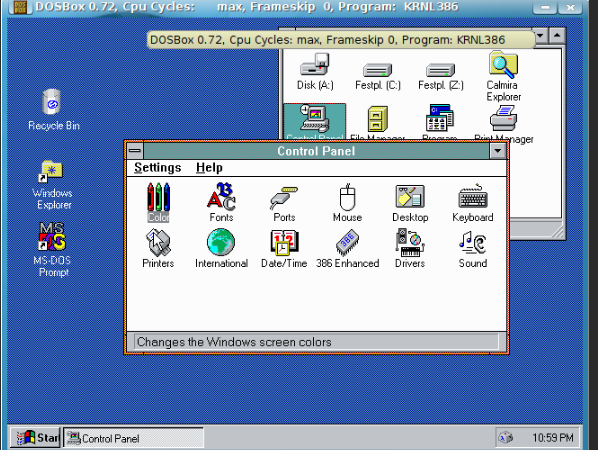Open the Color settings icon
Screen dimensions: 598x450
point(158,202)
